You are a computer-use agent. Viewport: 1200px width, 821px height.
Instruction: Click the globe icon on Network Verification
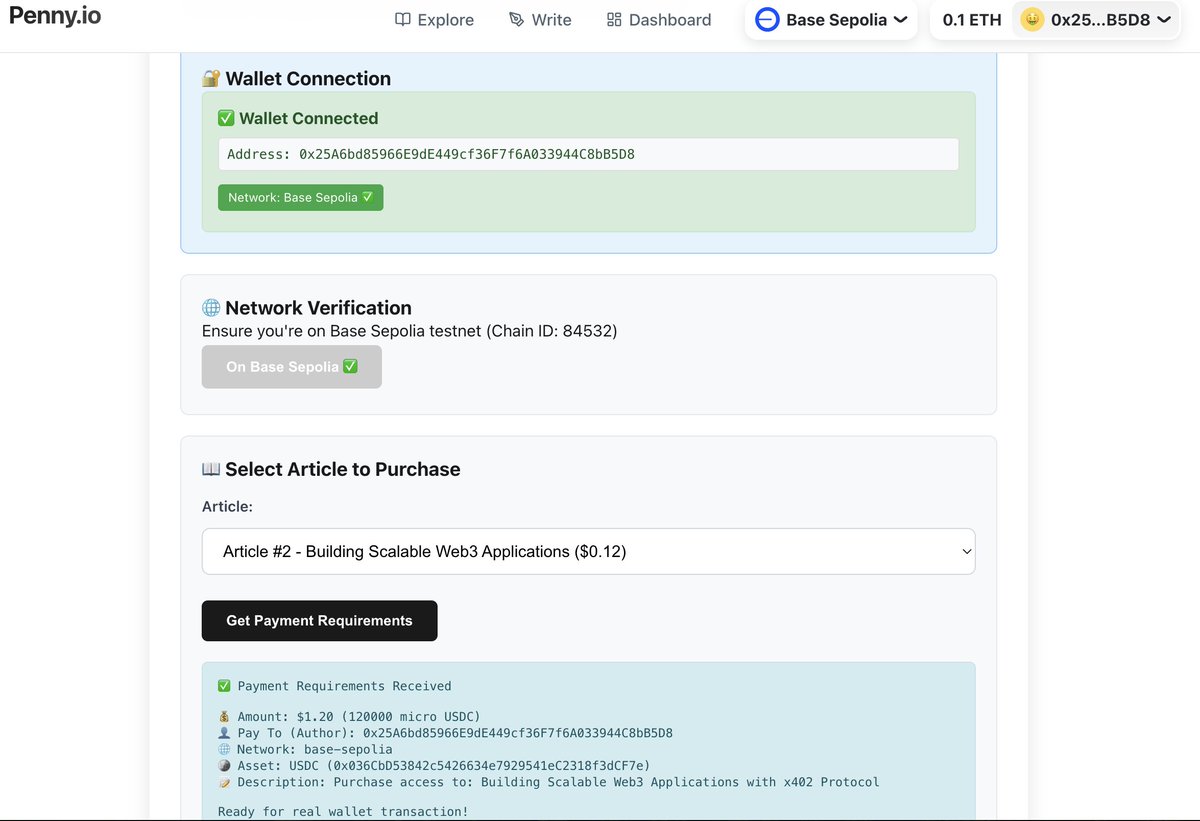[210, 308]
